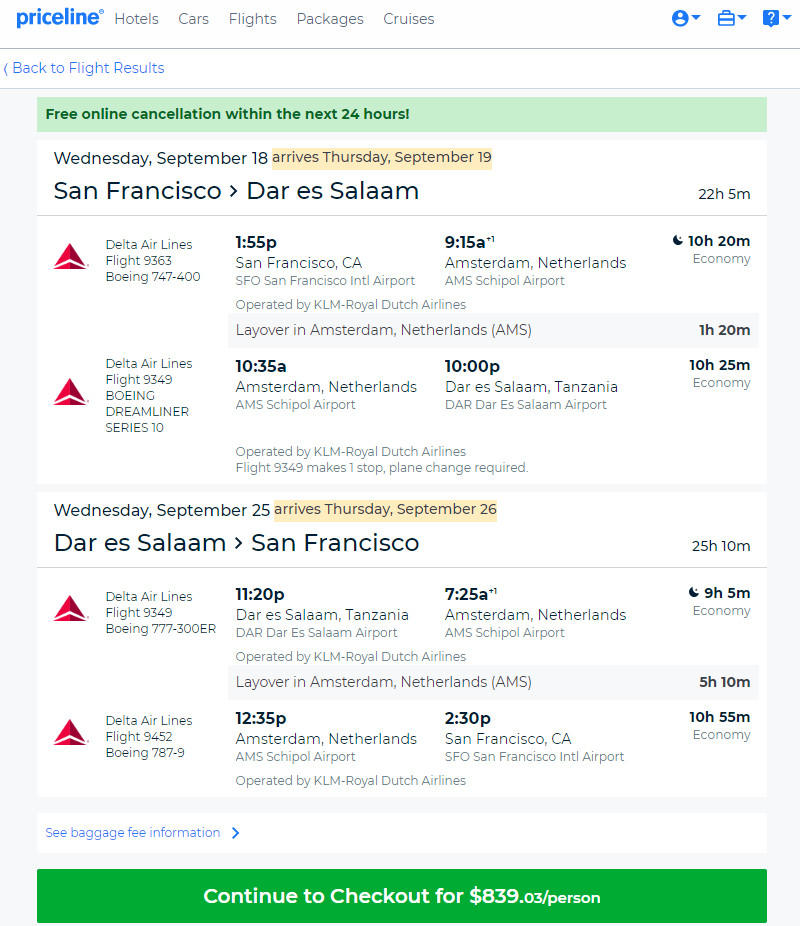The height and width of the screenshot is (926, 800).
Task: Click Delta logo beside Flight 9452
Action: click(71, 733)
